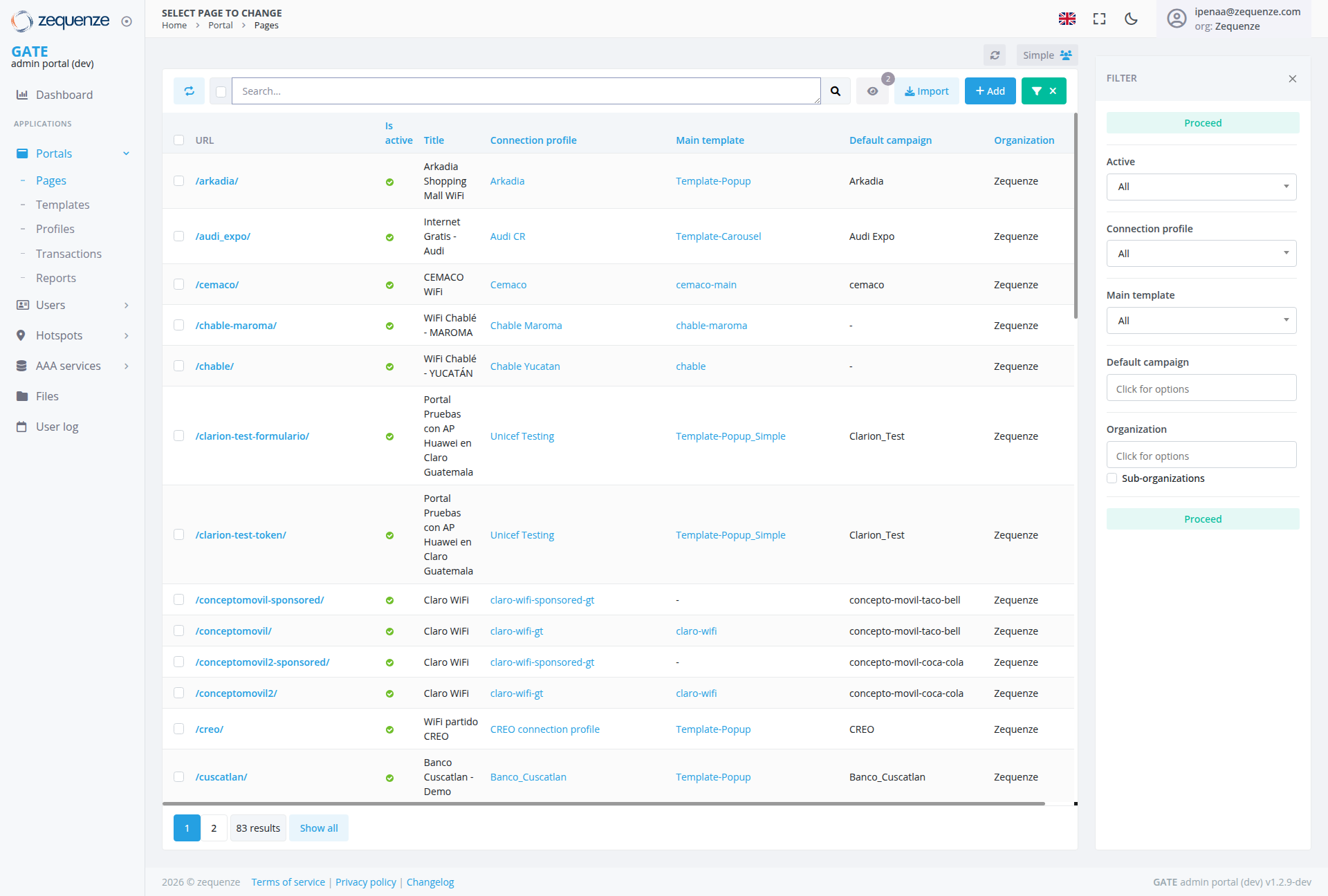The image size is (1328, 896).
Task: Toggle dark mode with the moon icon
Action: click(1130, 19)
